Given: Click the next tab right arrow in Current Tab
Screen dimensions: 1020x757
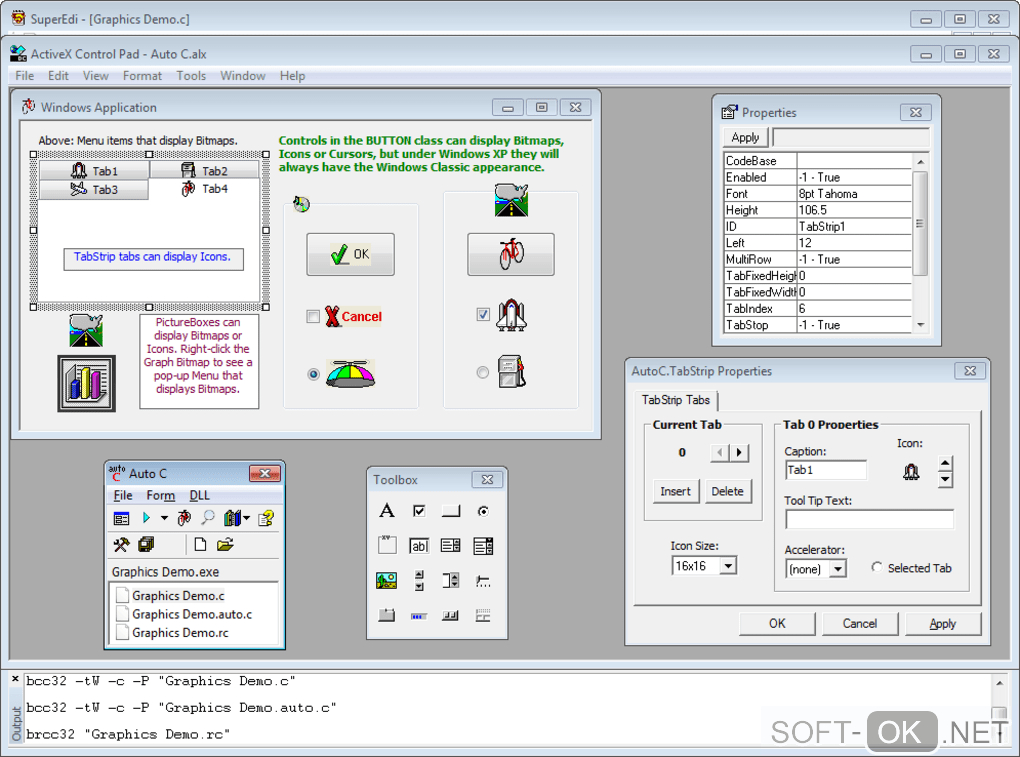Looking at the screenshot, I should (739, 452).
